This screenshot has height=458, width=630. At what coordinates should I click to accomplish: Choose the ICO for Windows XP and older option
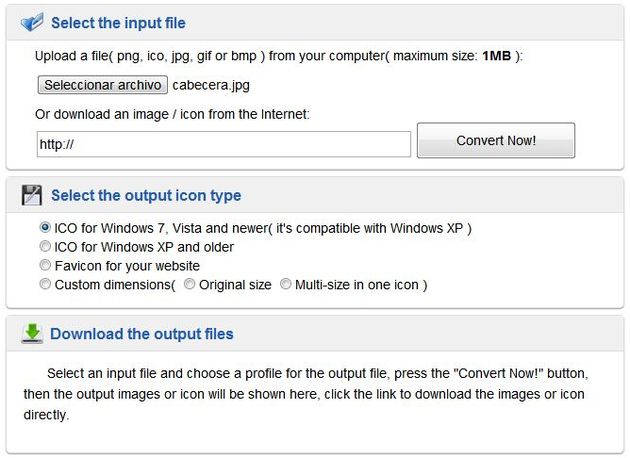[x=45, y=247]
